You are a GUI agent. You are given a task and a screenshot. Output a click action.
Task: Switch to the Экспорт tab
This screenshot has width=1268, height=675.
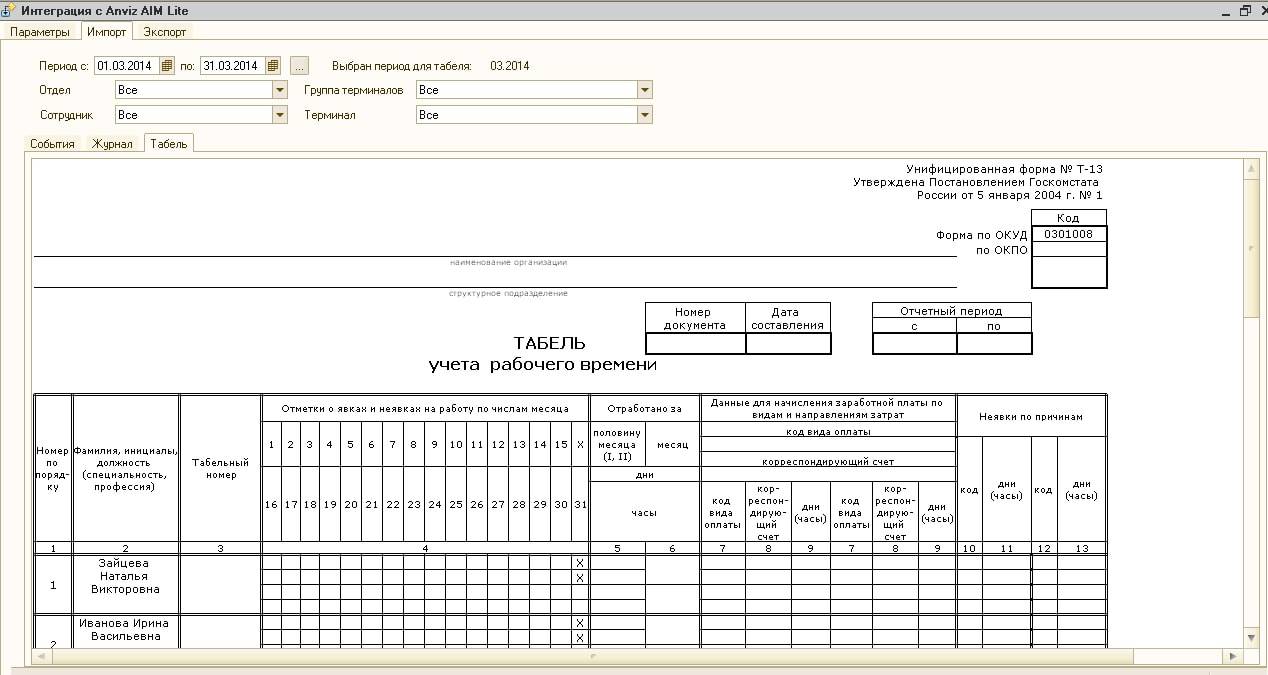pos(165,31)
